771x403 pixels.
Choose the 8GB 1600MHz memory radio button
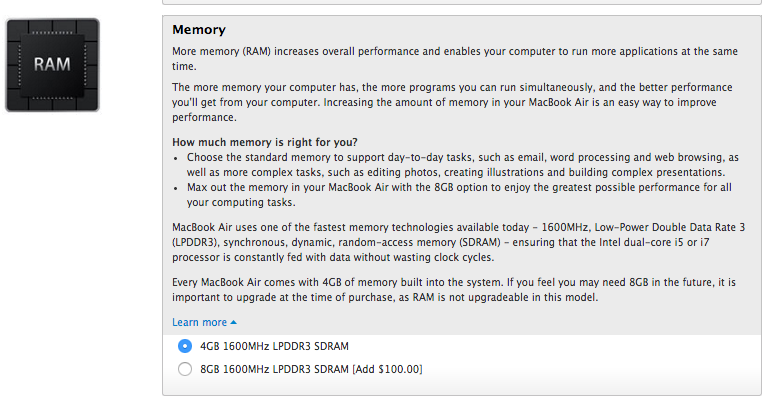pos(184,370)
